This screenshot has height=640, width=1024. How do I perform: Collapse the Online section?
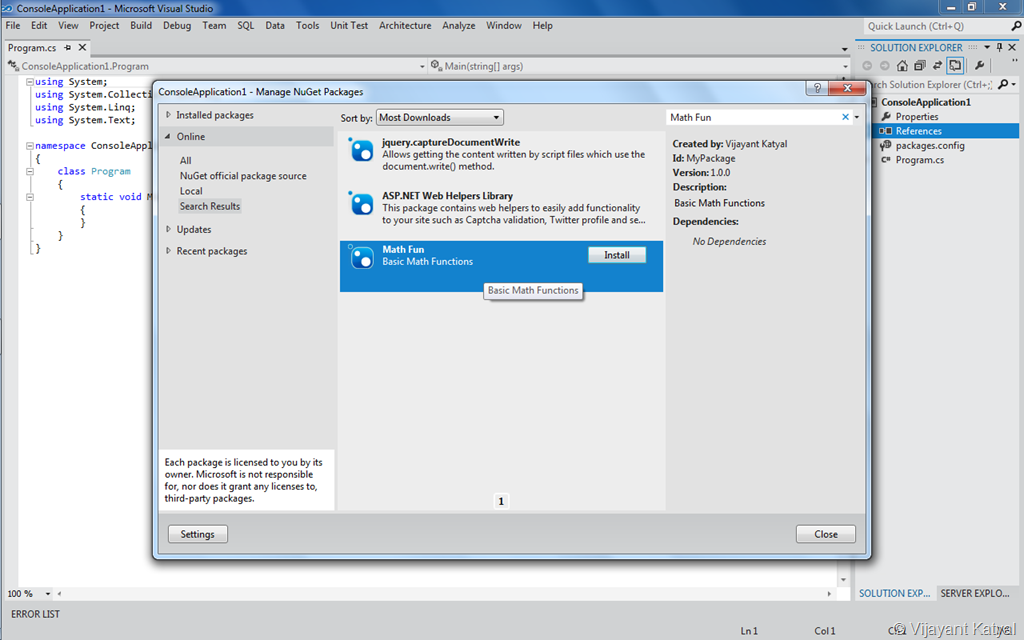[x=168, y=136]
